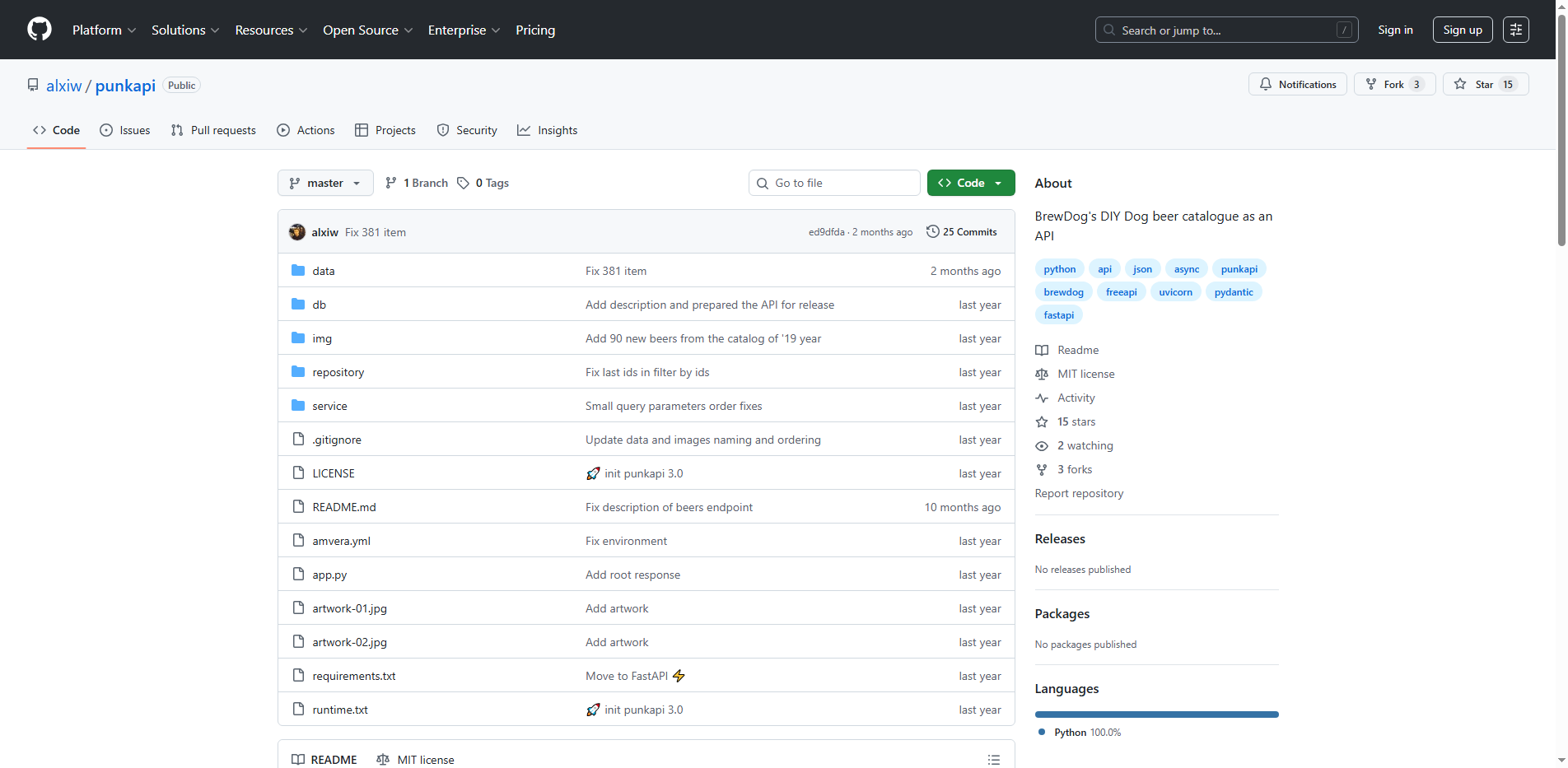This screenshot has height=768, width=1568.
Task: Click the GitHub logo icon
Action: coord(40,30)
